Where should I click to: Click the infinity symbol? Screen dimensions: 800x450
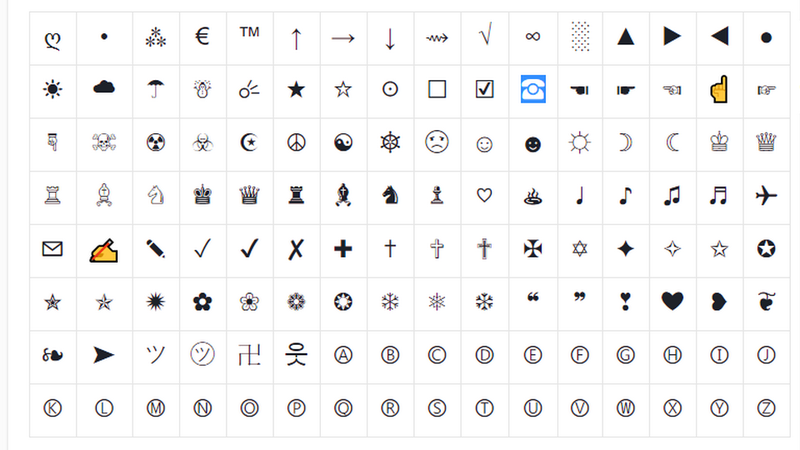tap(533, 37)
